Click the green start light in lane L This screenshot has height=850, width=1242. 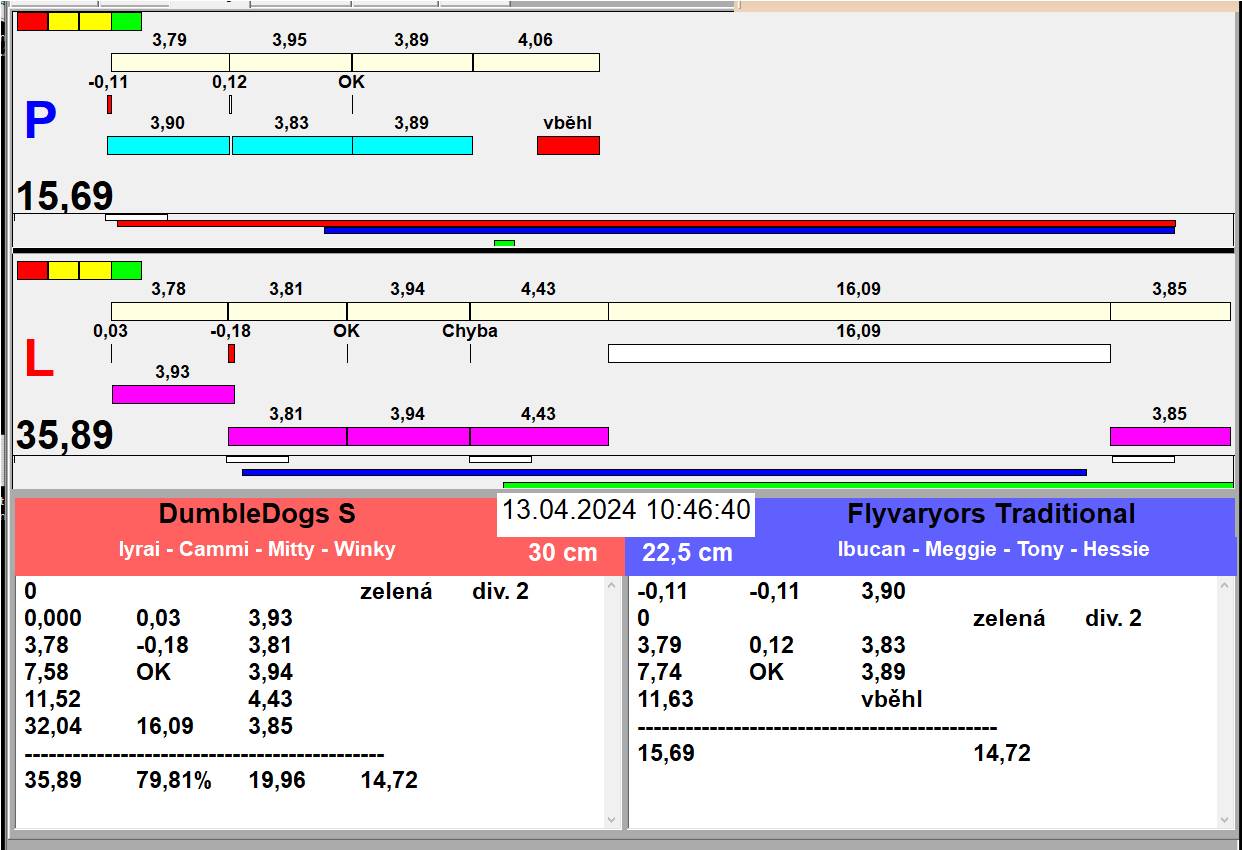click(126, 270)
